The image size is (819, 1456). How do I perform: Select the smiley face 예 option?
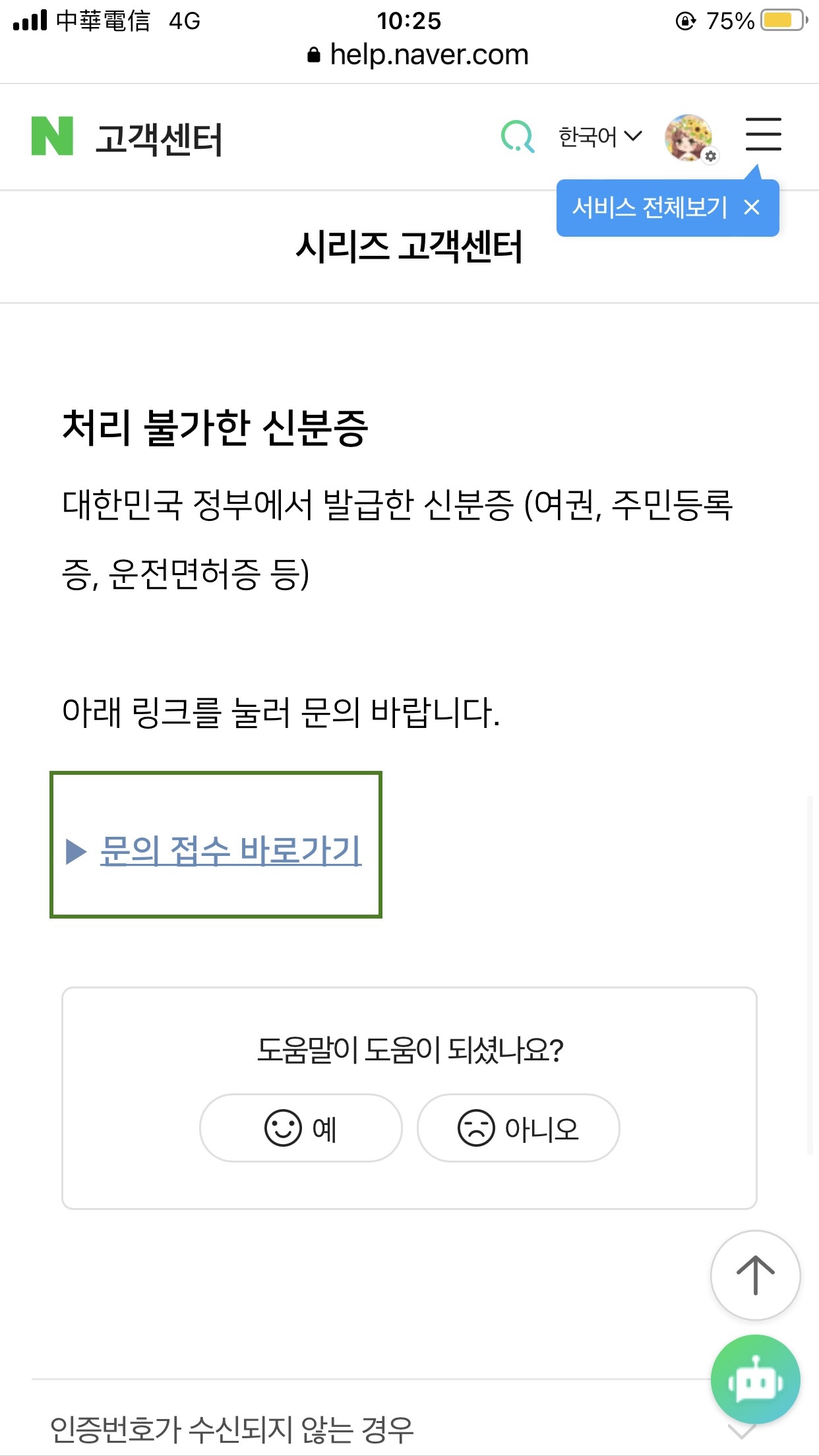(301, 1128)
